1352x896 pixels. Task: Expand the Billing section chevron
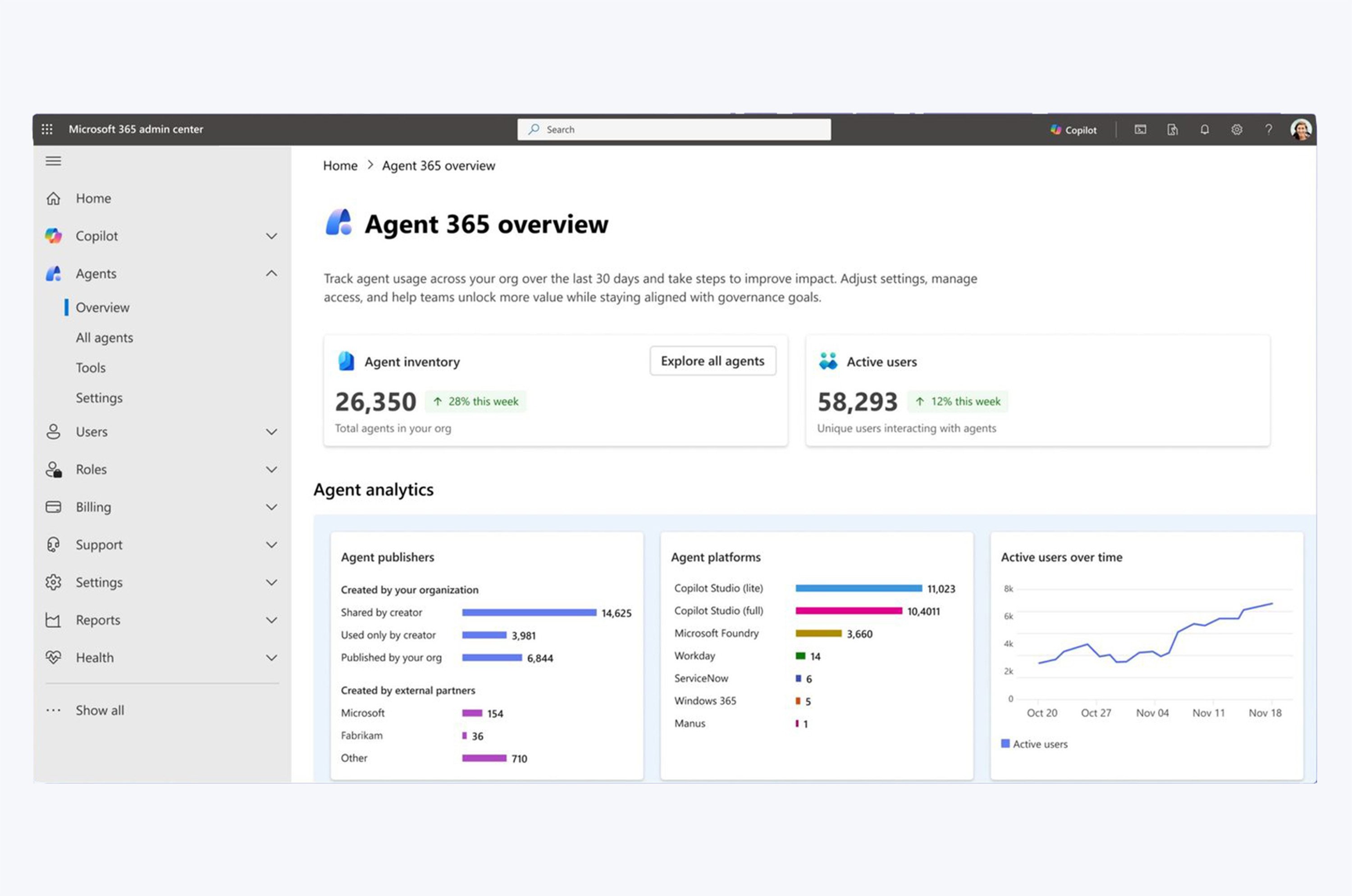[x=272, y=507]
